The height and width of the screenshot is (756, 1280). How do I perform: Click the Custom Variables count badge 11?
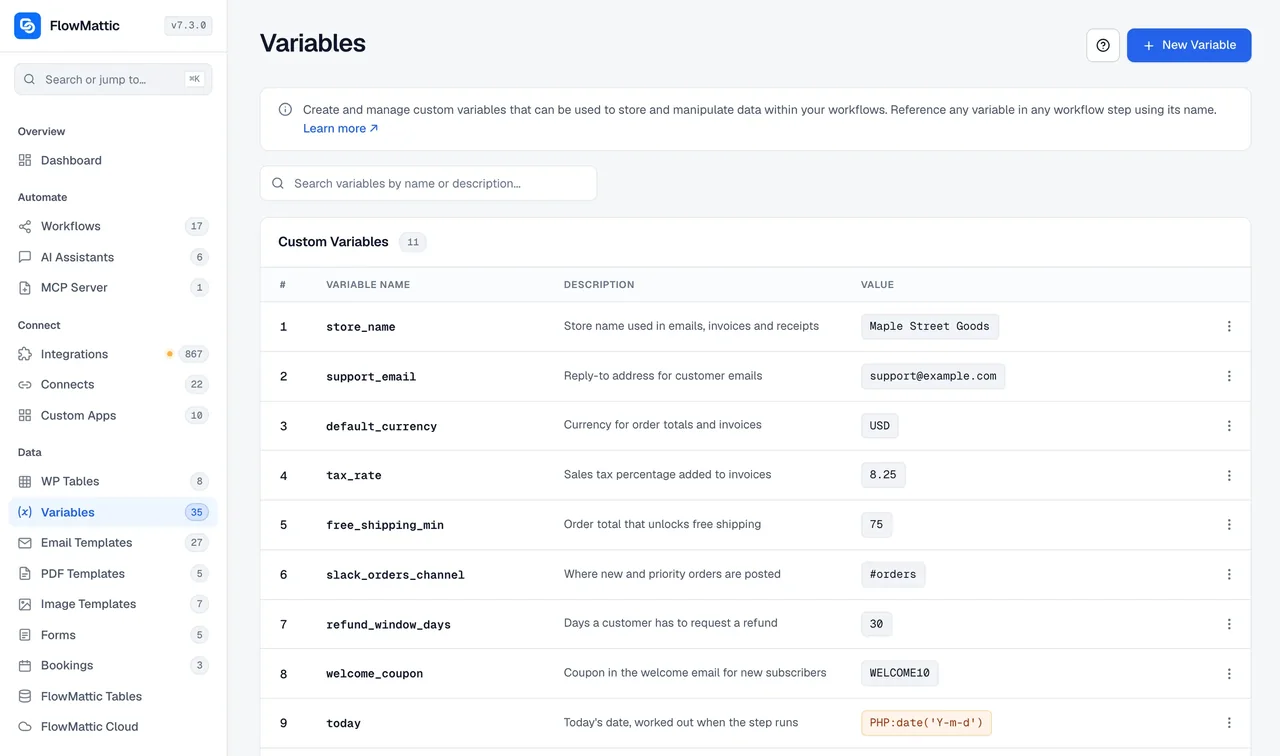413,242
